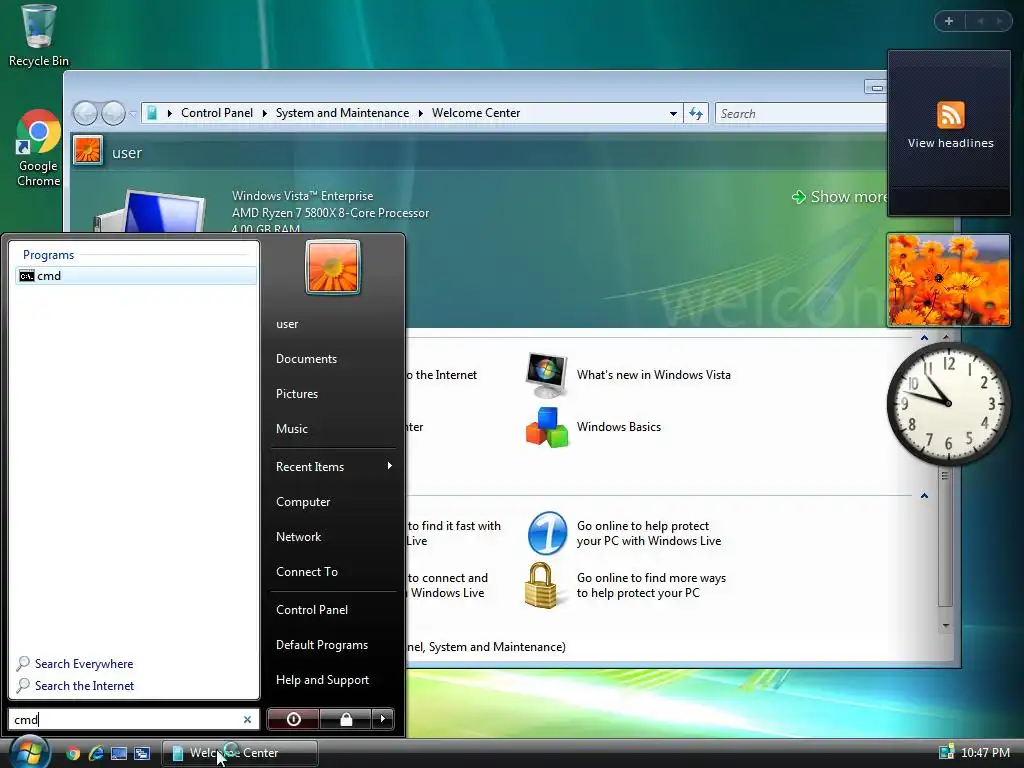Select Search the Internet link
Screen dimensions: 1024x768
tap(84, 686)
